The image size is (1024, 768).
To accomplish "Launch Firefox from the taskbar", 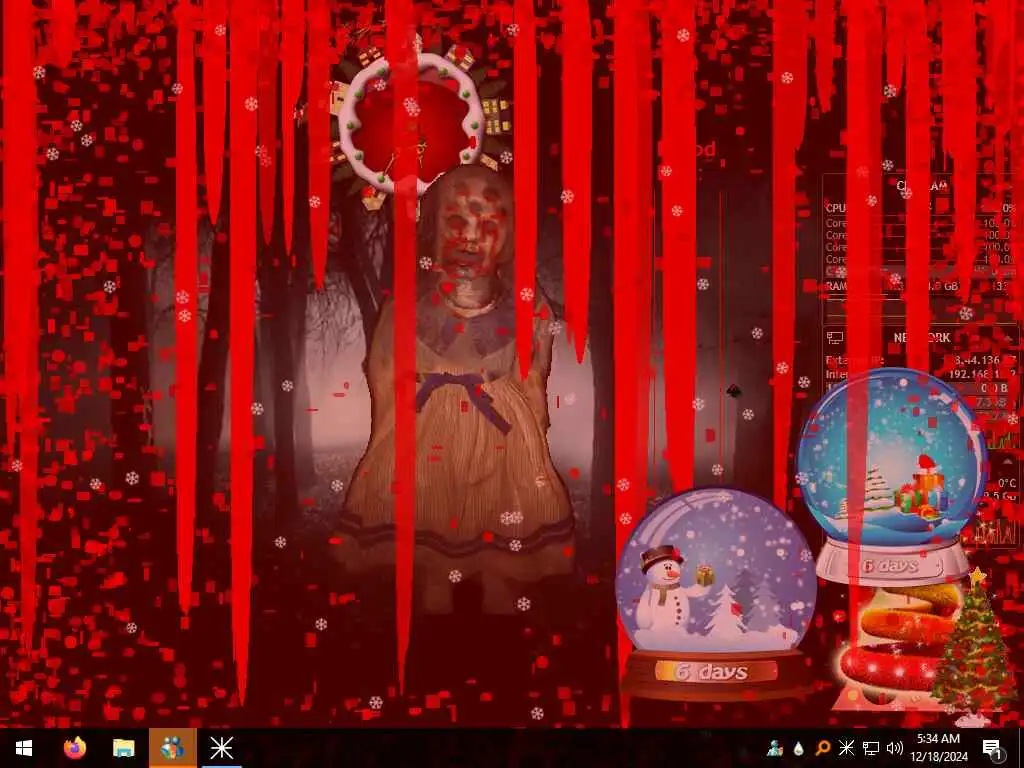I will pyautogui.click(x=75, y=748).
